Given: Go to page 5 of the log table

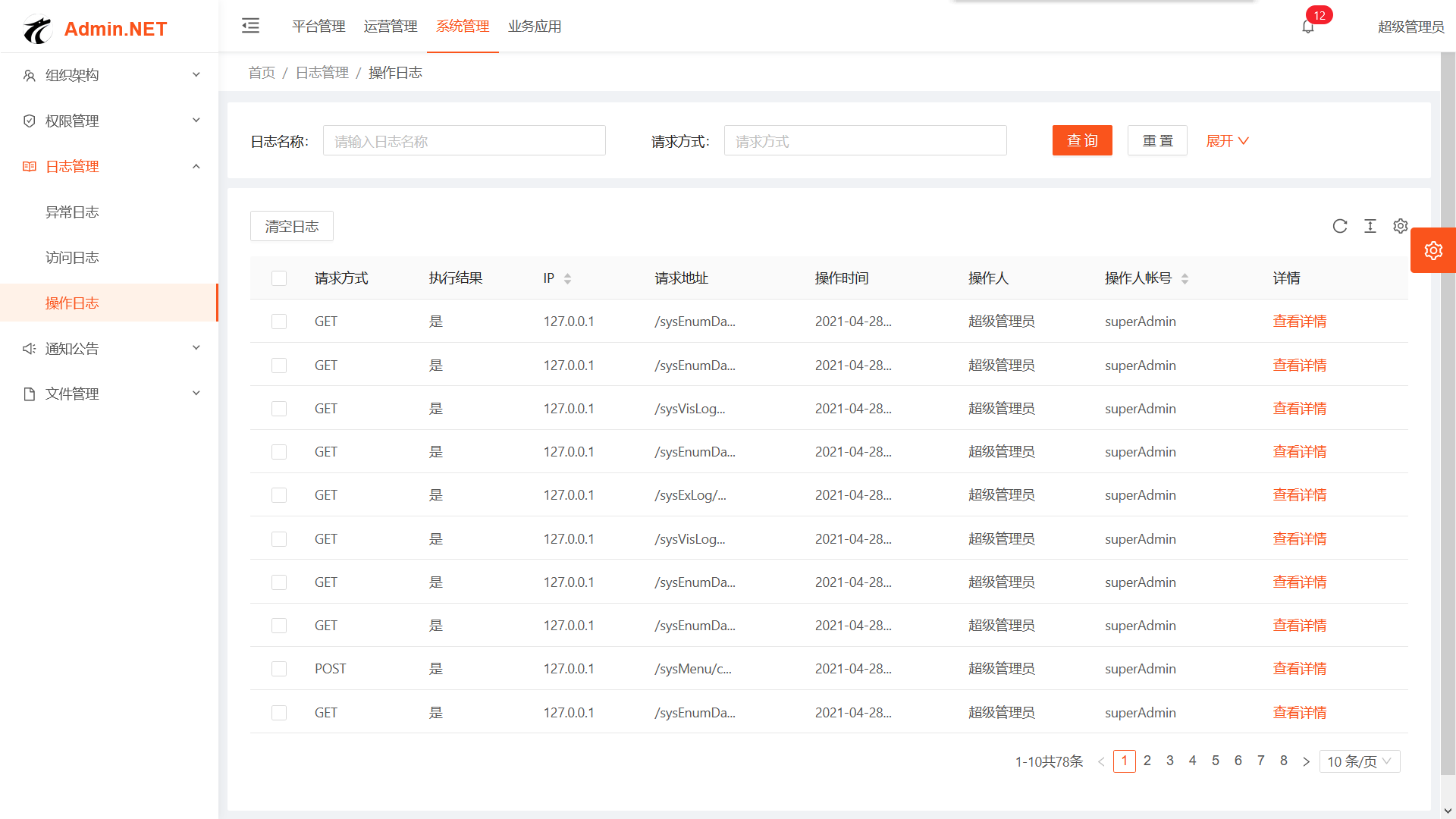Looking at the screenshot, I should coord(1216,761).
